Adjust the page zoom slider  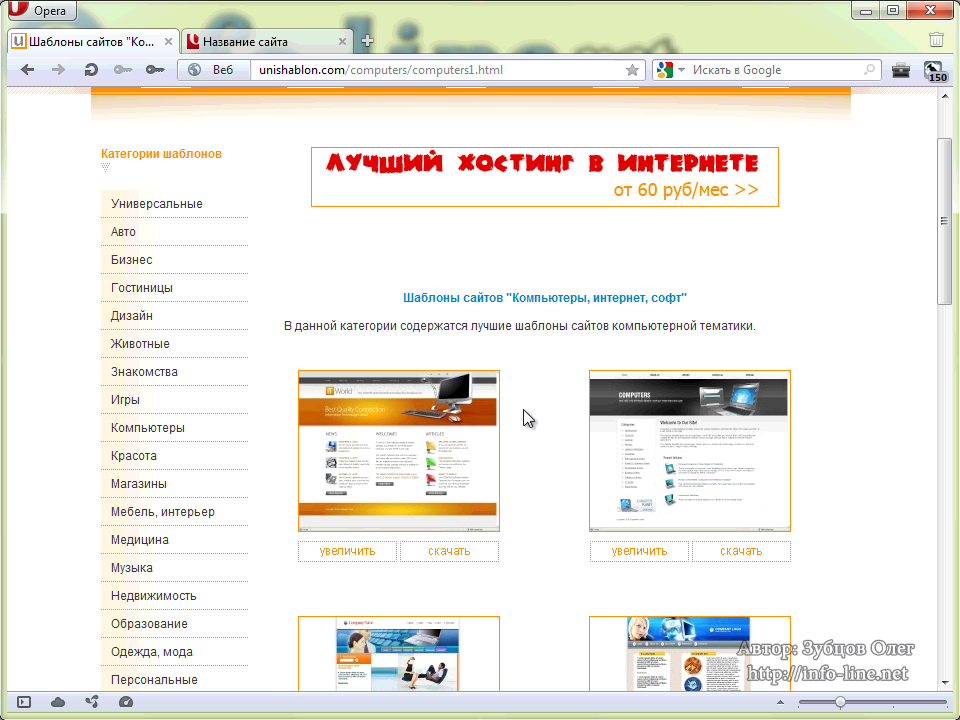click(x=840, y=702)
